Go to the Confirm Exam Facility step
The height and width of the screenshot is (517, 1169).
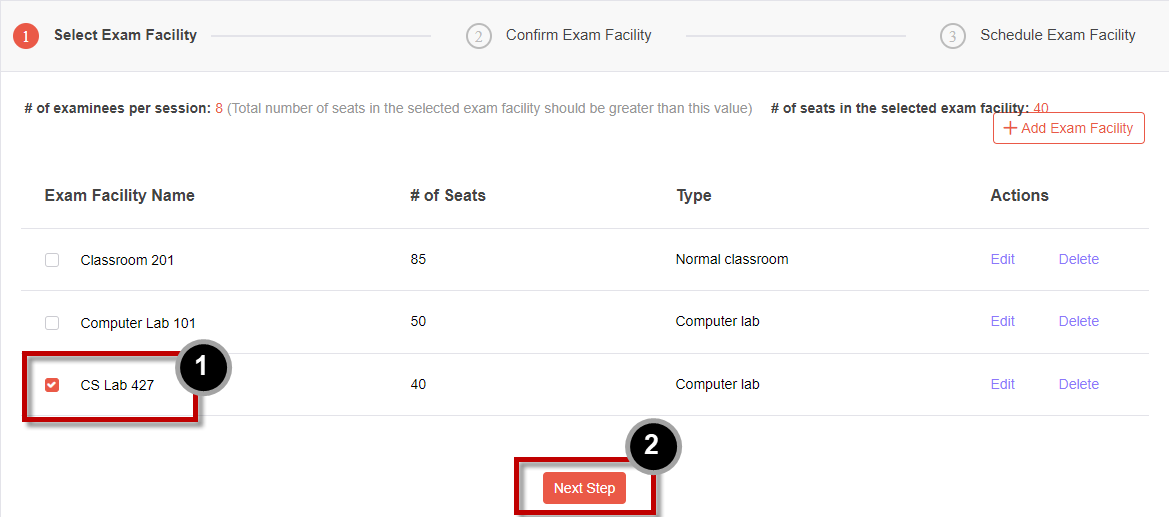tap(579, 35)
